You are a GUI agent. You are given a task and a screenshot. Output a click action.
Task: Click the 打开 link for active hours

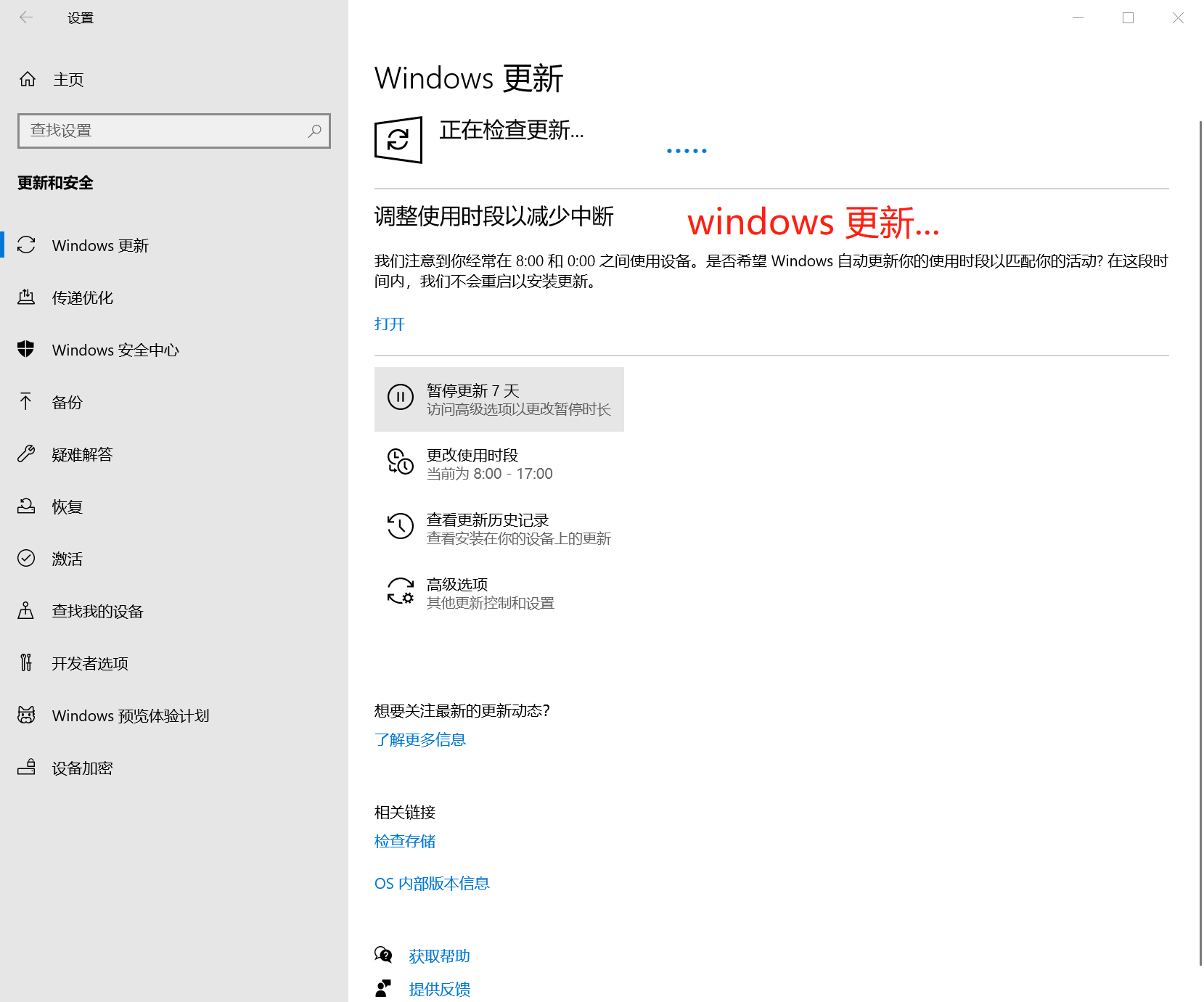pyautogui.click(x=390, y=324)
